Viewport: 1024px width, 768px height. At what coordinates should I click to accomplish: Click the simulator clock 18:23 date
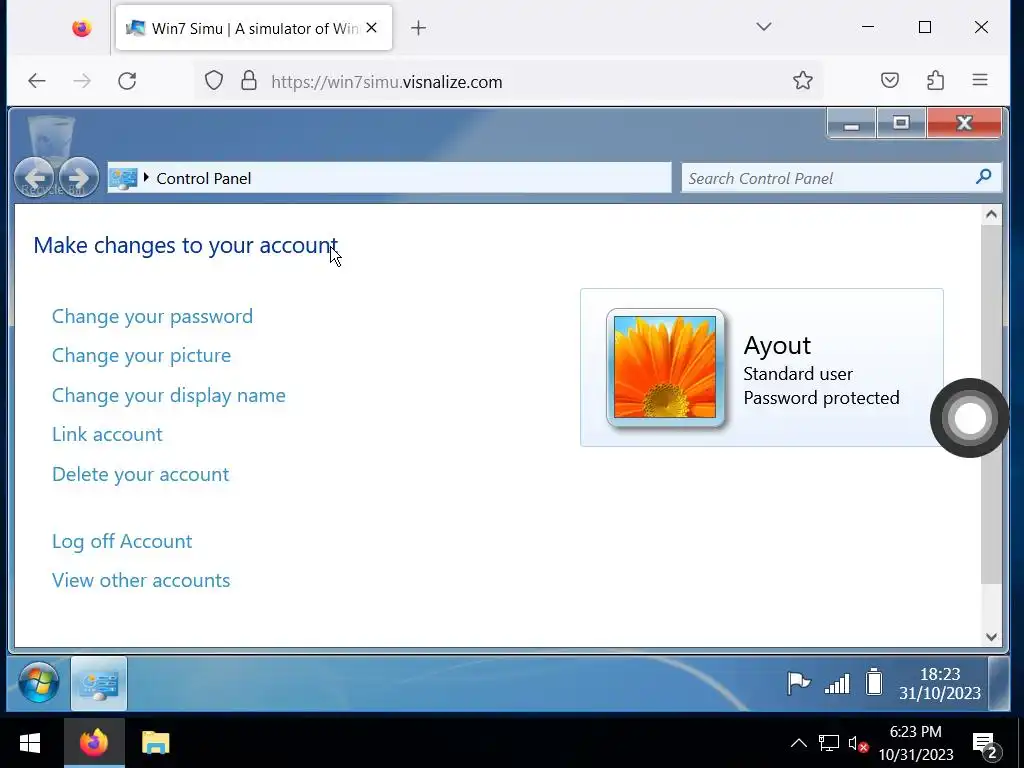[940, 683]
